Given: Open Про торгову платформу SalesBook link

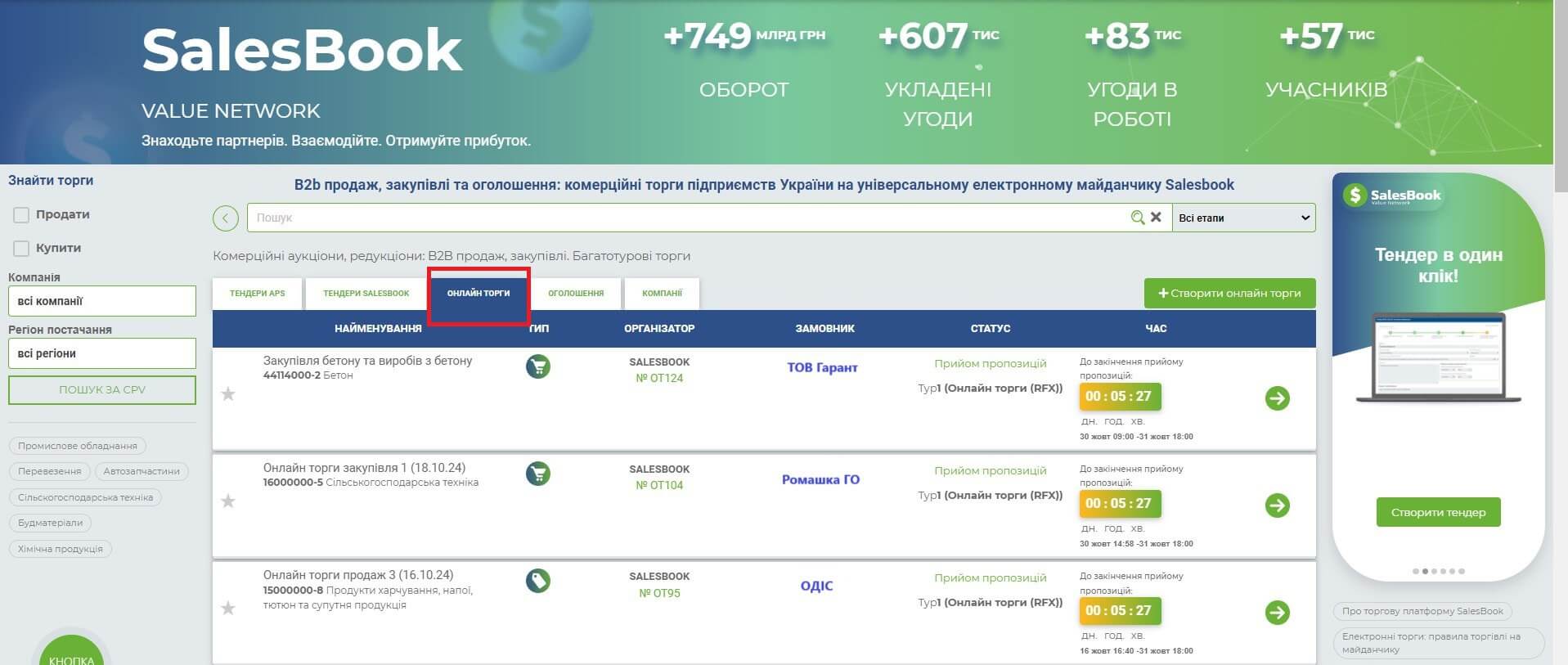Looking at the screenshot, I should point(1422,611).
